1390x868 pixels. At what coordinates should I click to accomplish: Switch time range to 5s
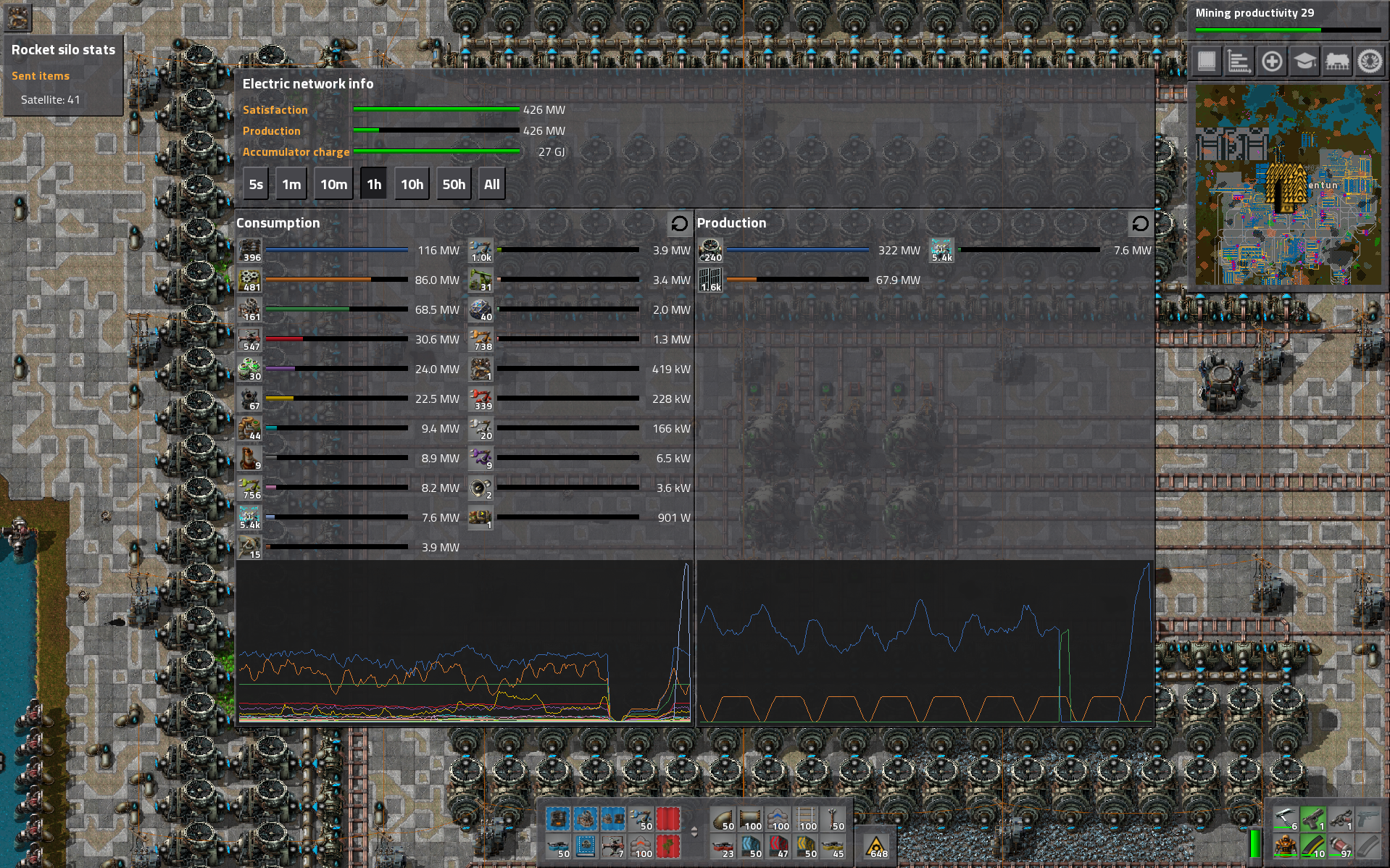pyautogui.click(x=256, y=184)
